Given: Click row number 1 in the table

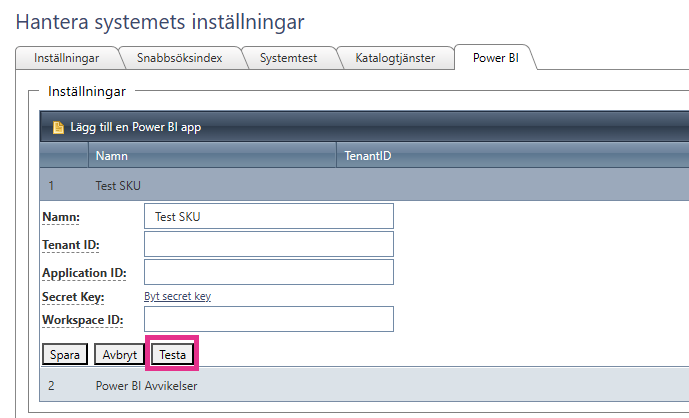Looking at the screenshot, I should coord(51,185).
